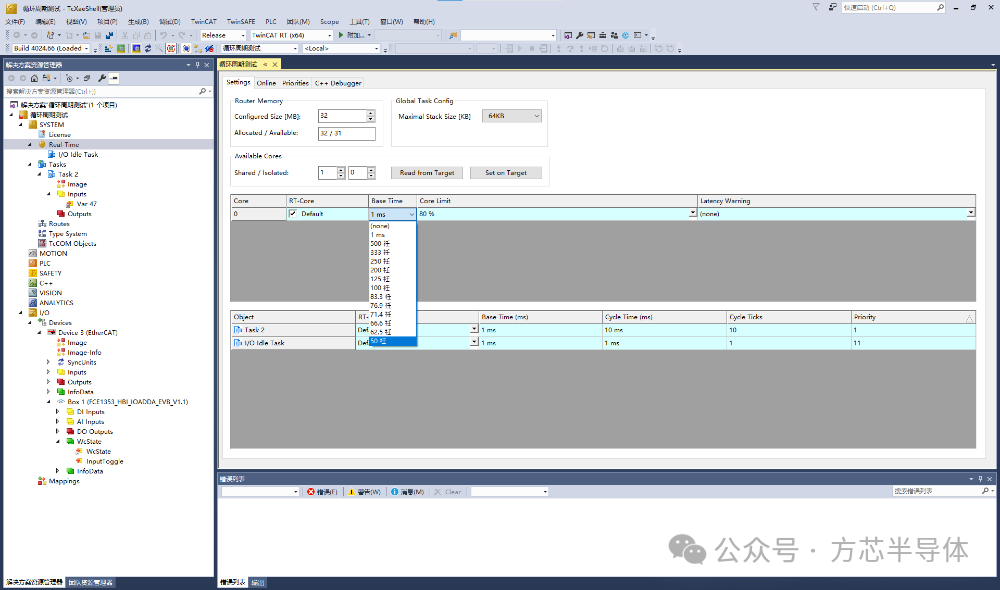
Task: Click the Restart TwinCAT Config Mode icon
Action: (x=136, y=48)
